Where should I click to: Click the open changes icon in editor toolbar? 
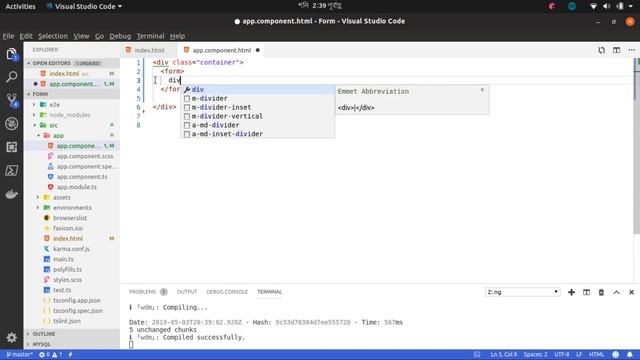pos(601,50)
